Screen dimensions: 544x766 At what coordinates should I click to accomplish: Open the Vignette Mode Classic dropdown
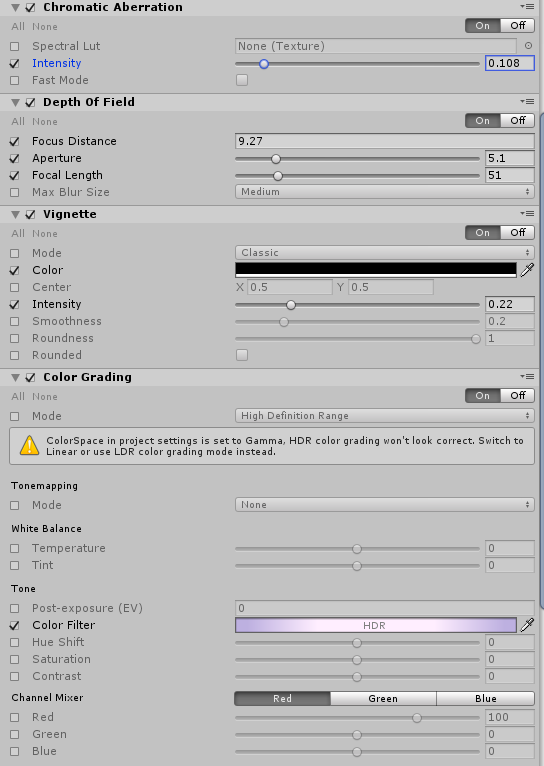pyautogui.click(x=384, y=253)
